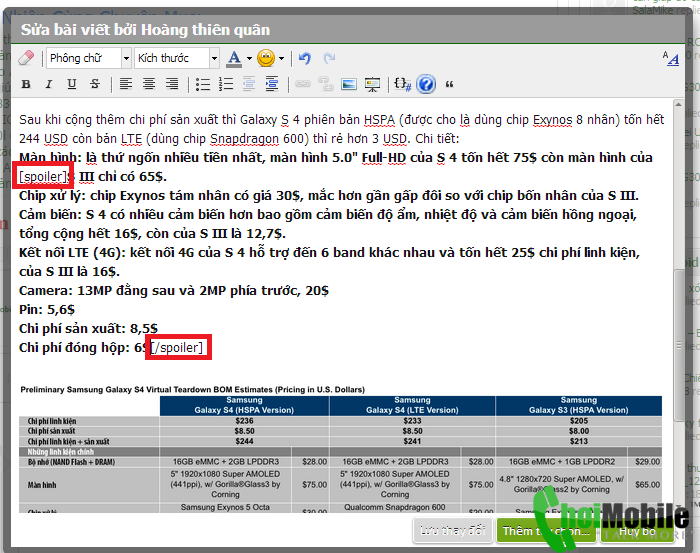The image size is (700, 553).
Task: Click the 'Chip xử lý' line
Action: point(329,195)
